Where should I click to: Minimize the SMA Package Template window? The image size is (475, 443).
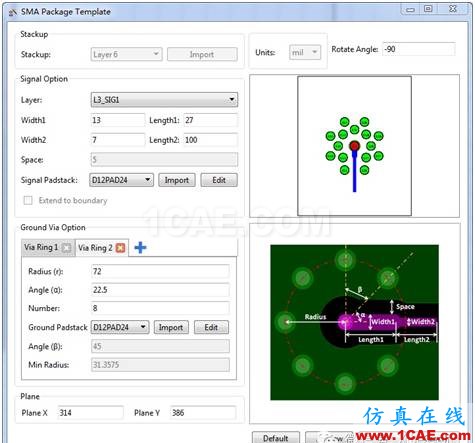pyautogui.click(x=410, y=9)
